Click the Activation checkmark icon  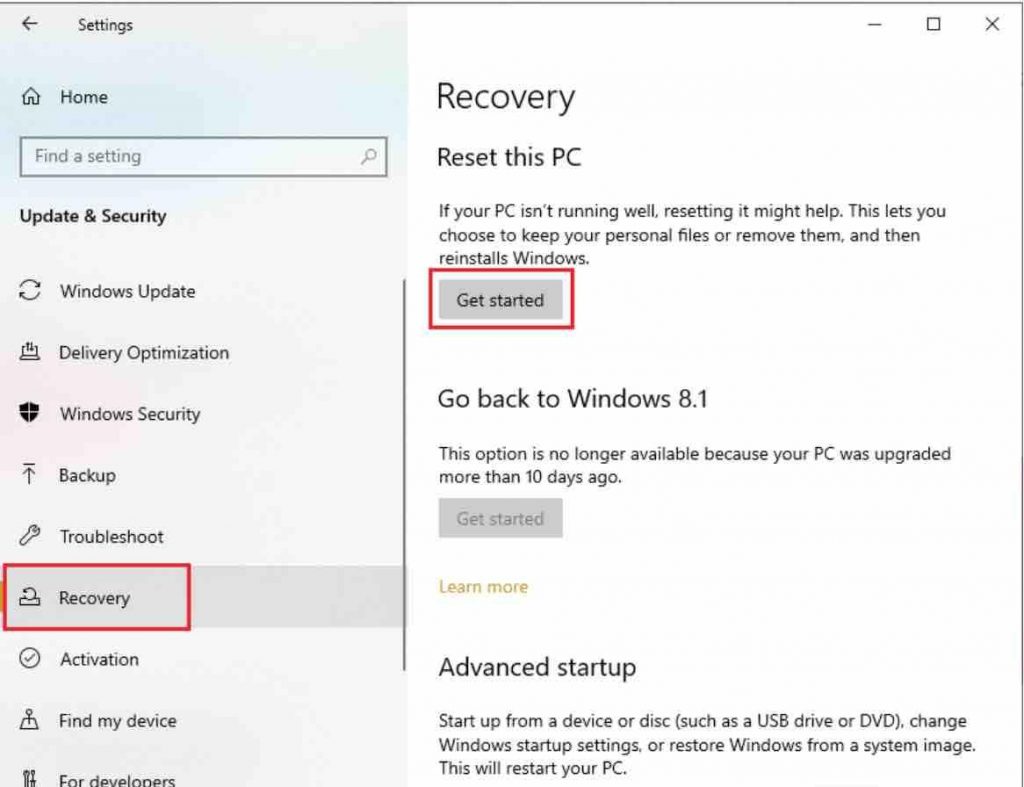pyautogui.click(x=31, y=658)
